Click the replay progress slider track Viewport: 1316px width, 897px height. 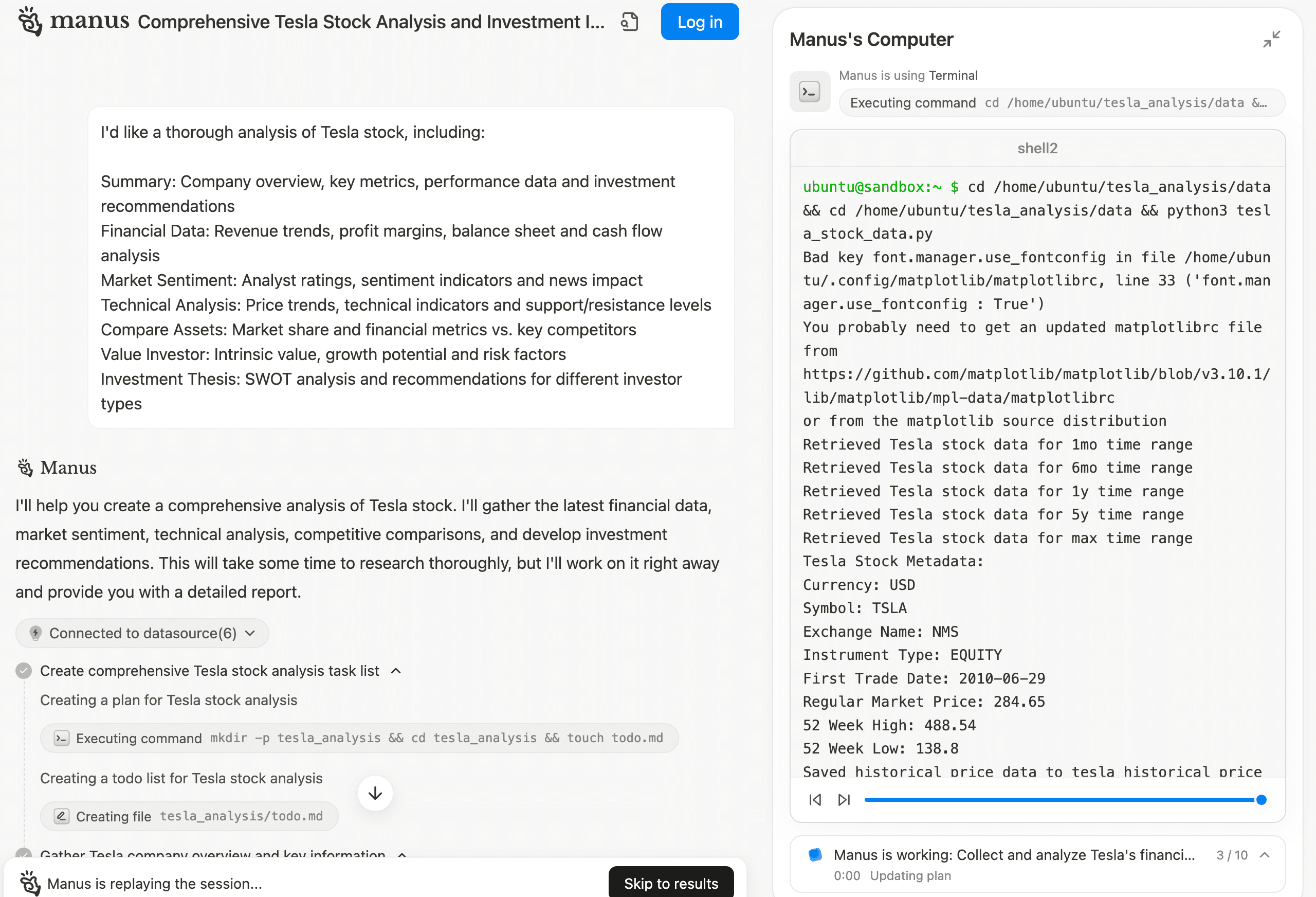point(1059,800)
